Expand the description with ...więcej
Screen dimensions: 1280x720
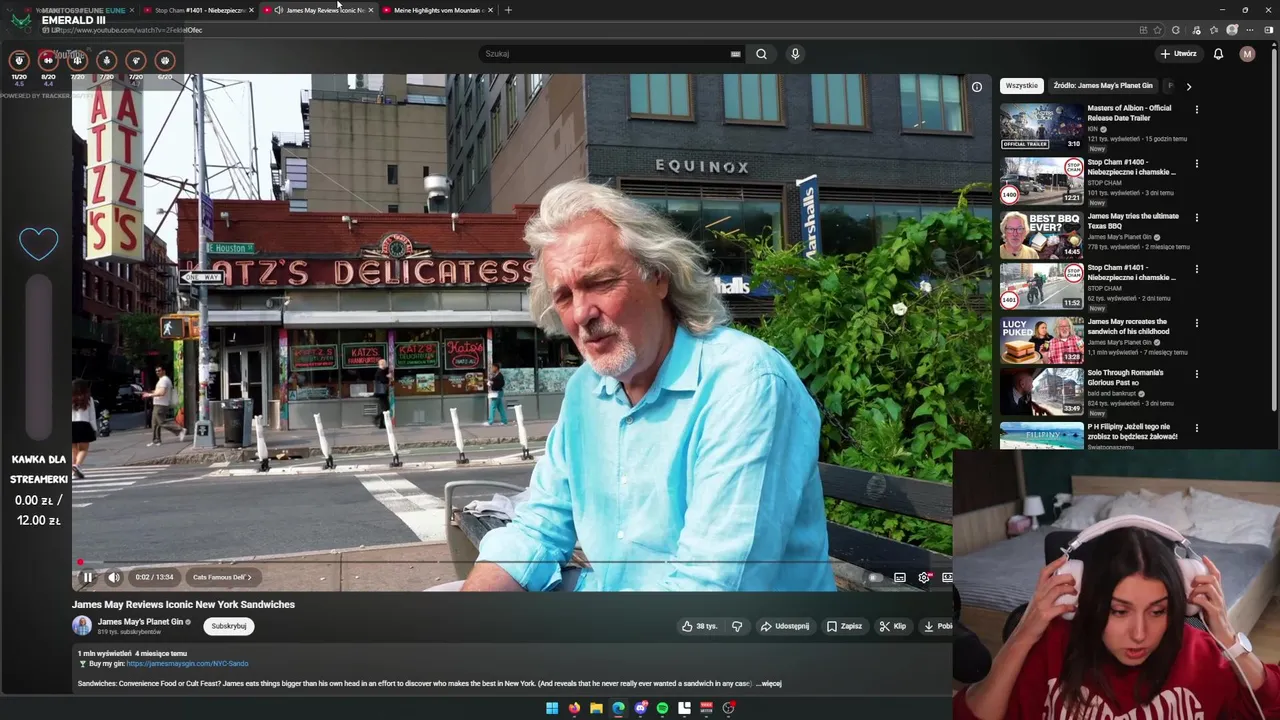point(768,683)
